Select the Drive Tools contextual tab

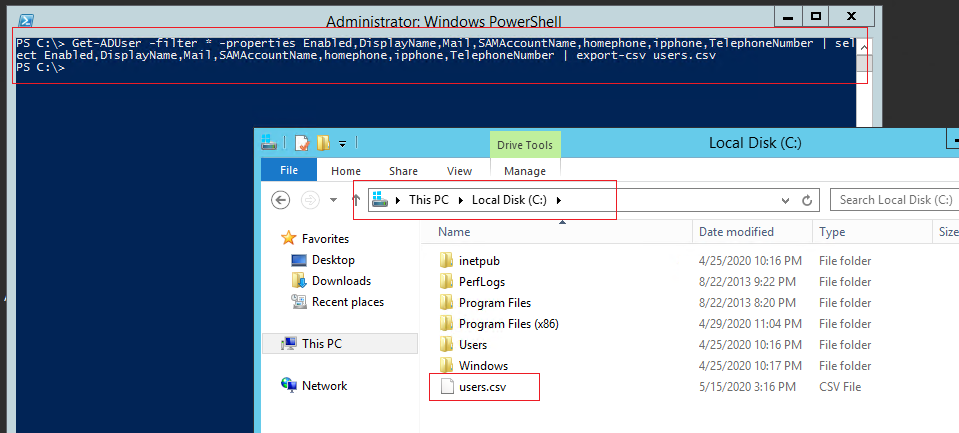[525, 145]
